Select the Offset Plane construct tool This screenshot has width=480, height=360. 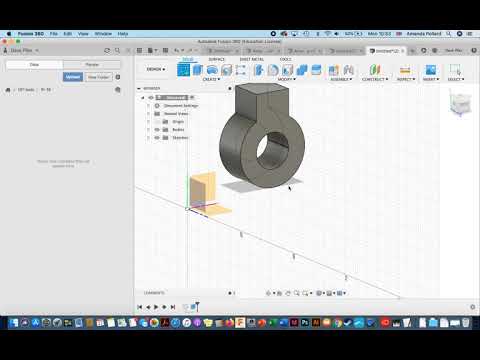[375, 70]
